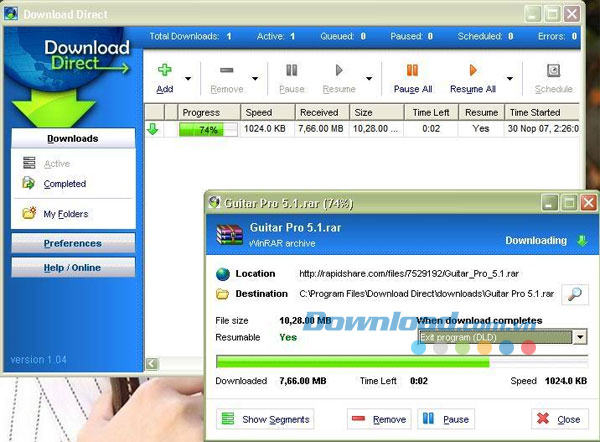The image size is (600, 442).
Task: Open the Preferences panel button
Action: (73, 243)
